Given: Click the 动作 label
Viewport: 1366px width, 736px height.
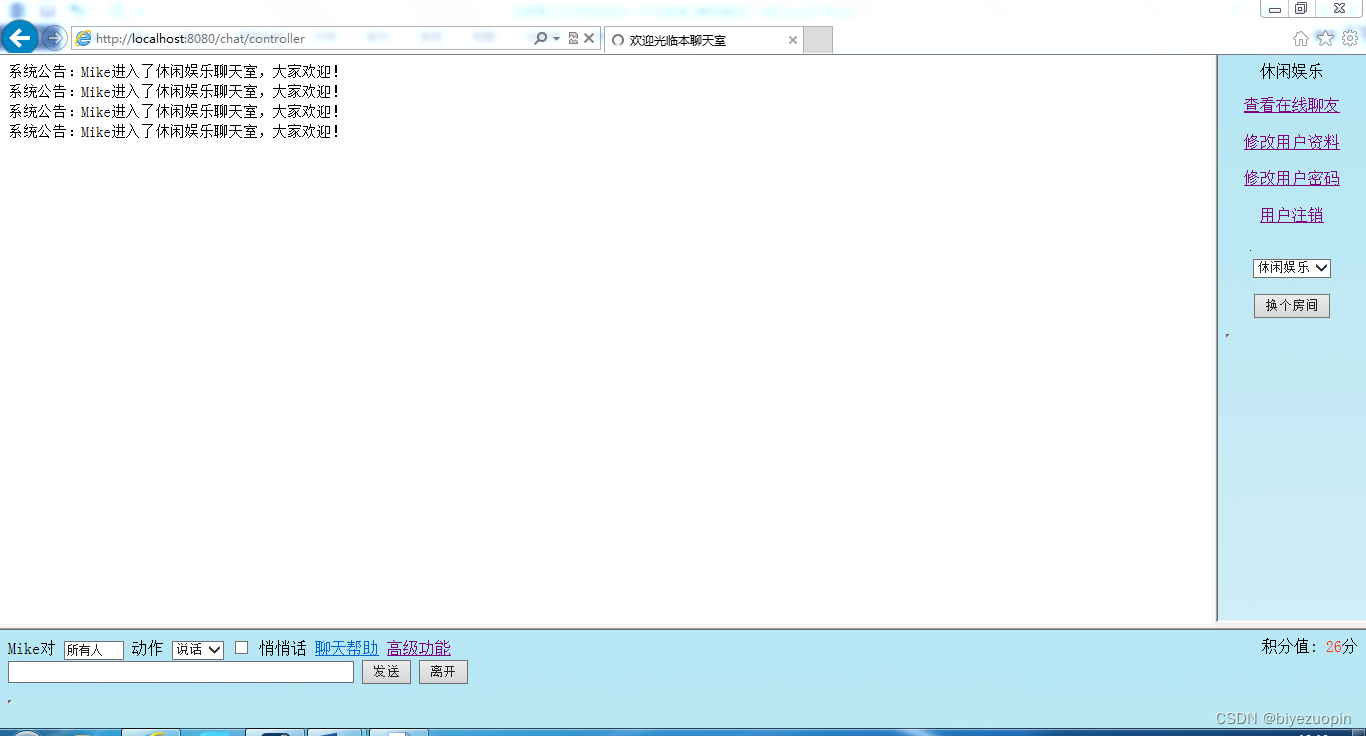Looking at the screenshot, I should coord(147,648).
